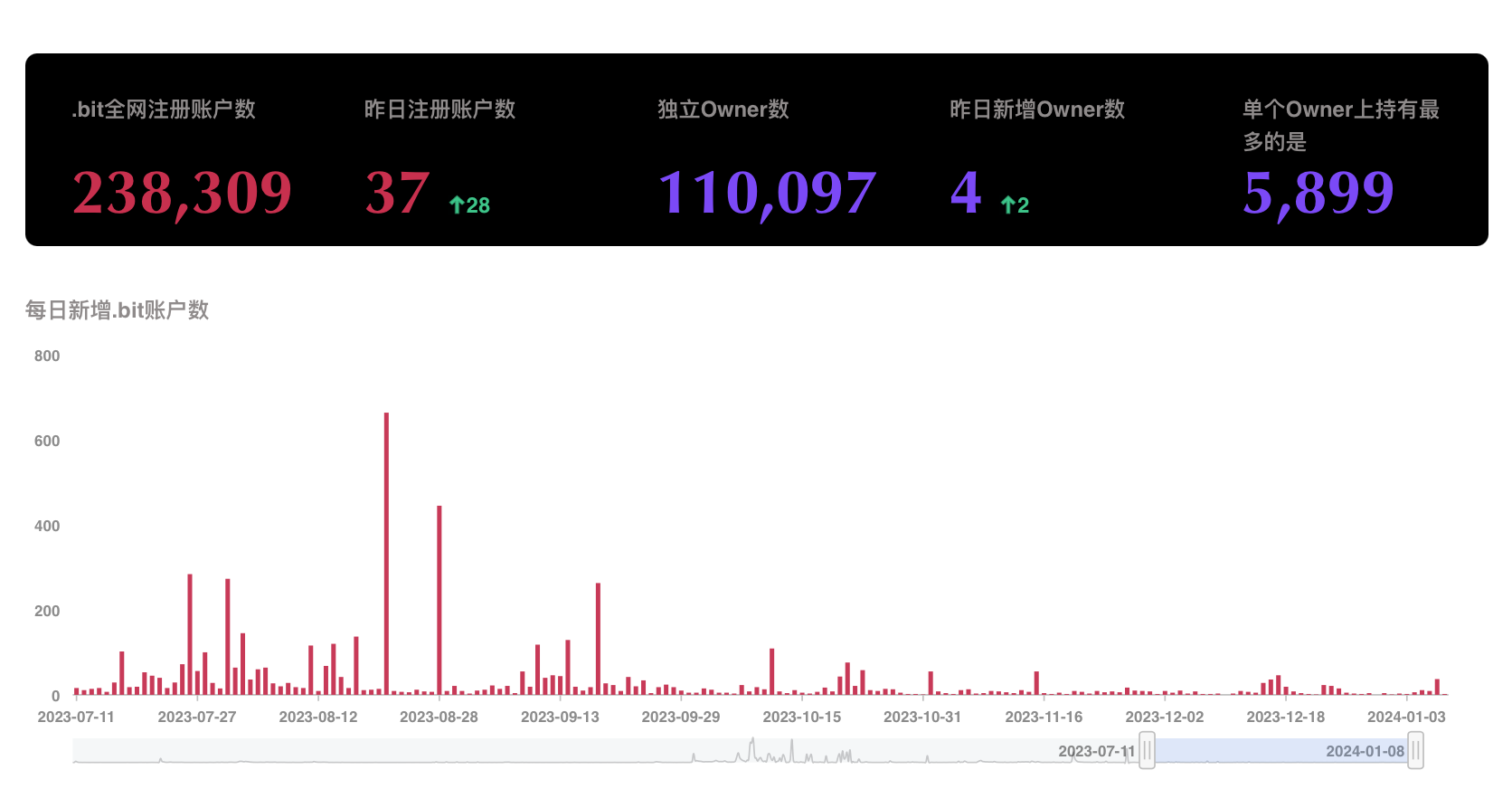
Task: Click the 5,899 max accounts per Owner value
Action: coord(1318,193)
